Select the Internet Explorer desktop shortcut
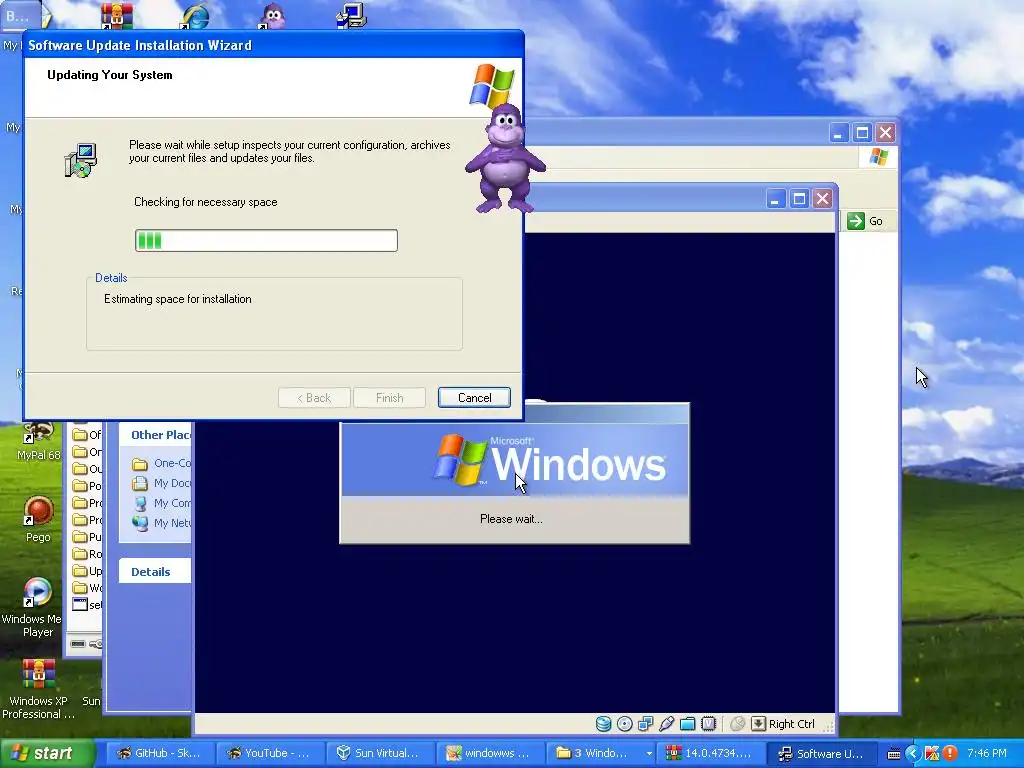 tap(195, 16)
